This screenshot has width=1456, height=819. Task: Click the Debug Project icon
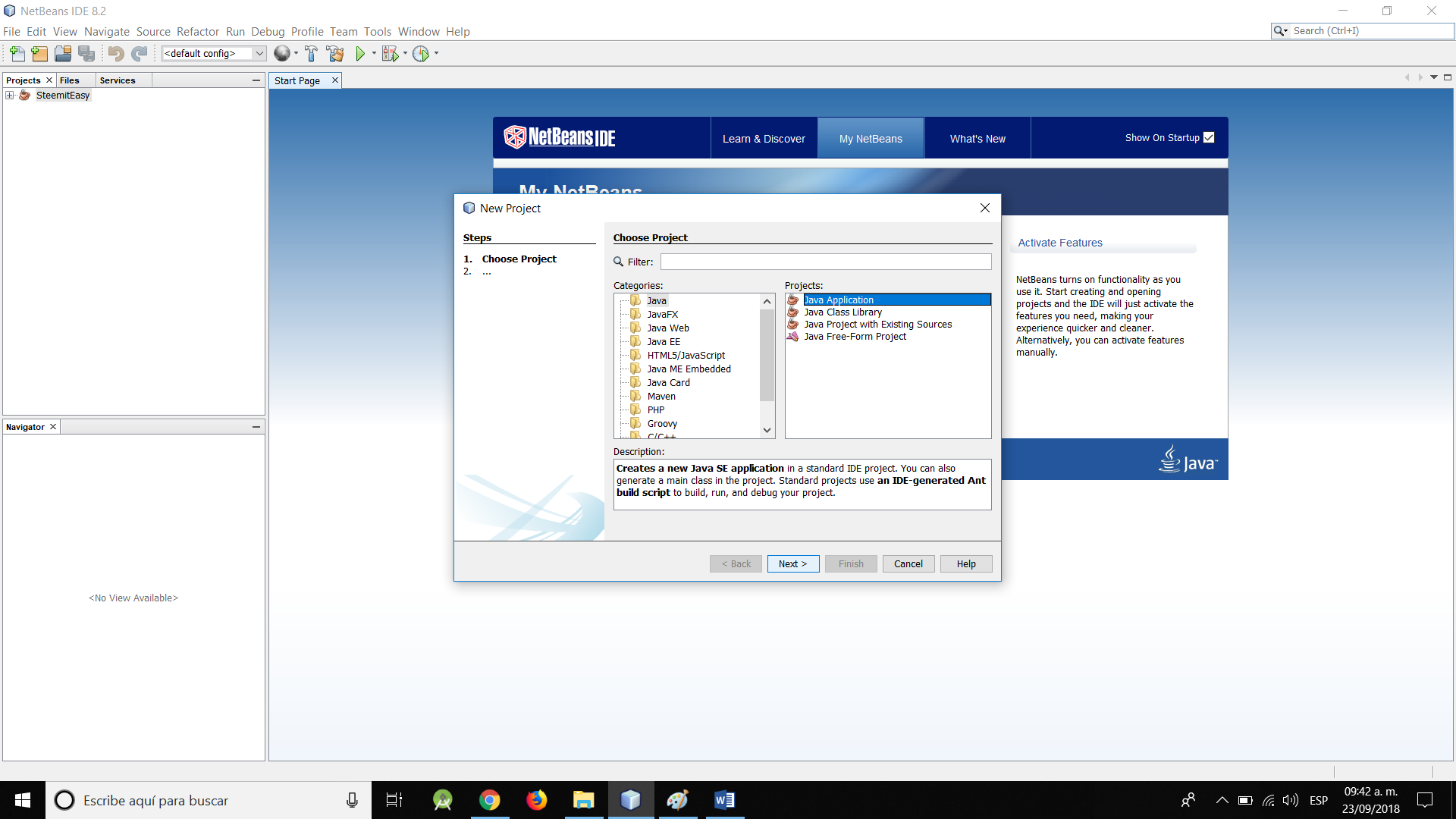(390, 53)
